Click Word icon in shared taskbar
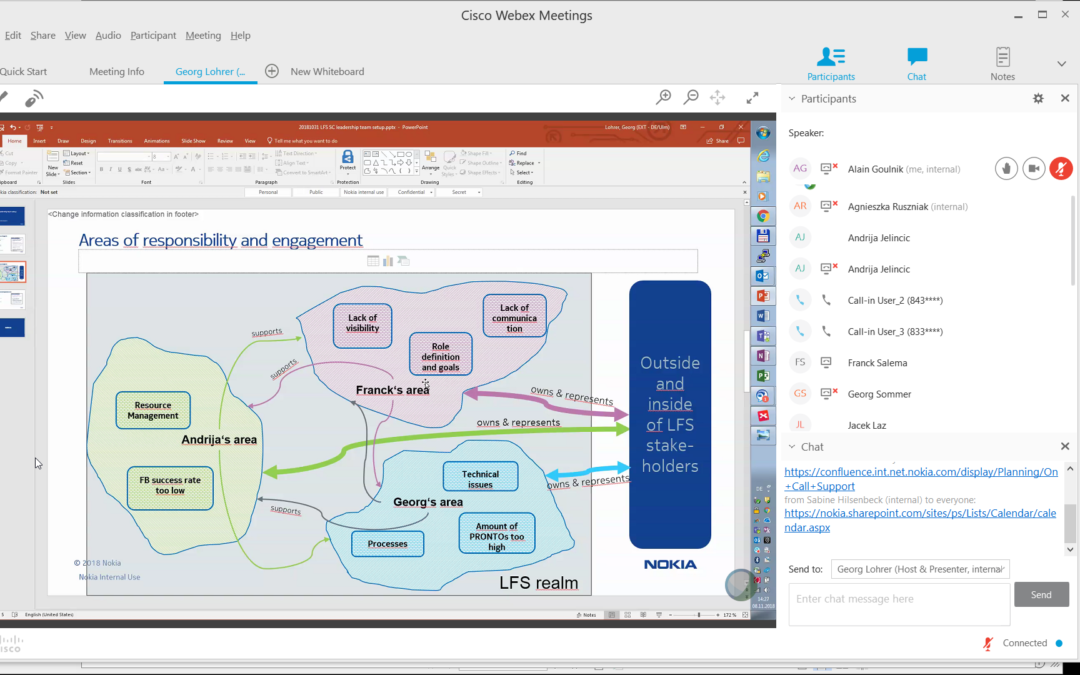This screenshot has width=1080, height=675. (762, 315)
